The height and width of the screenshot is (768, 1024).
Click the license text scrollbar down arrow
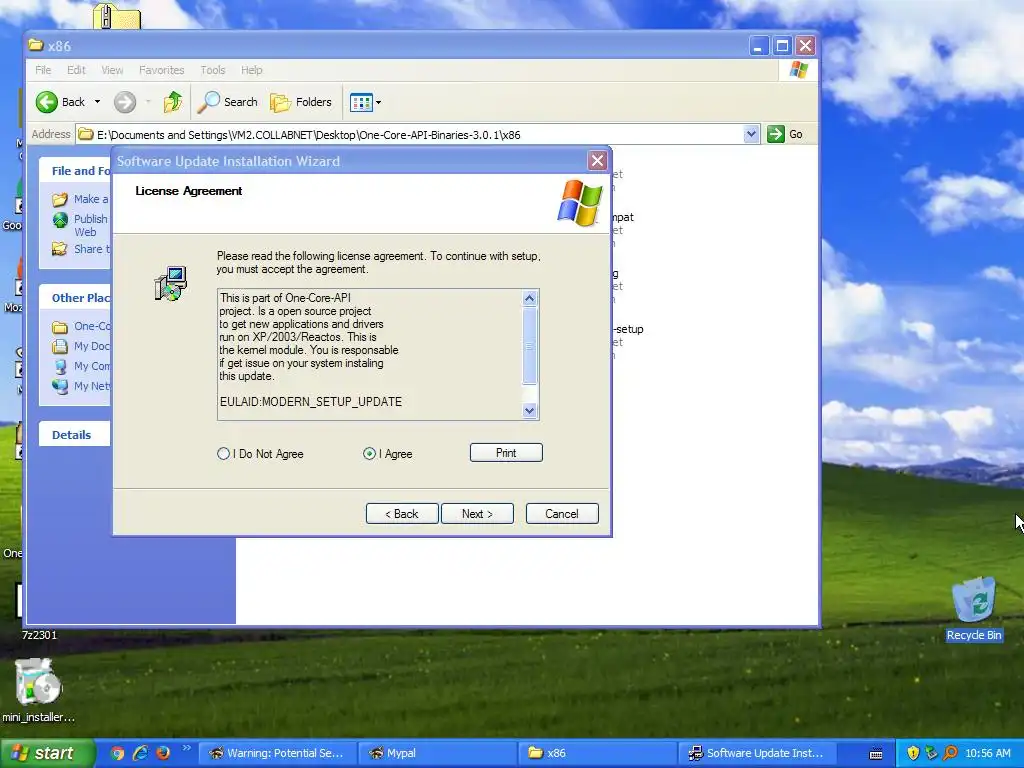pyautogui.click(x=530, y=410)
